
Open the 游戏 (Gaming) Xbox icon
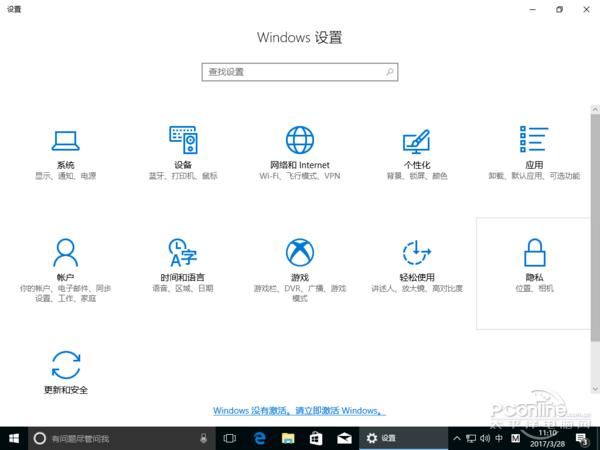(x=299, y=251)
